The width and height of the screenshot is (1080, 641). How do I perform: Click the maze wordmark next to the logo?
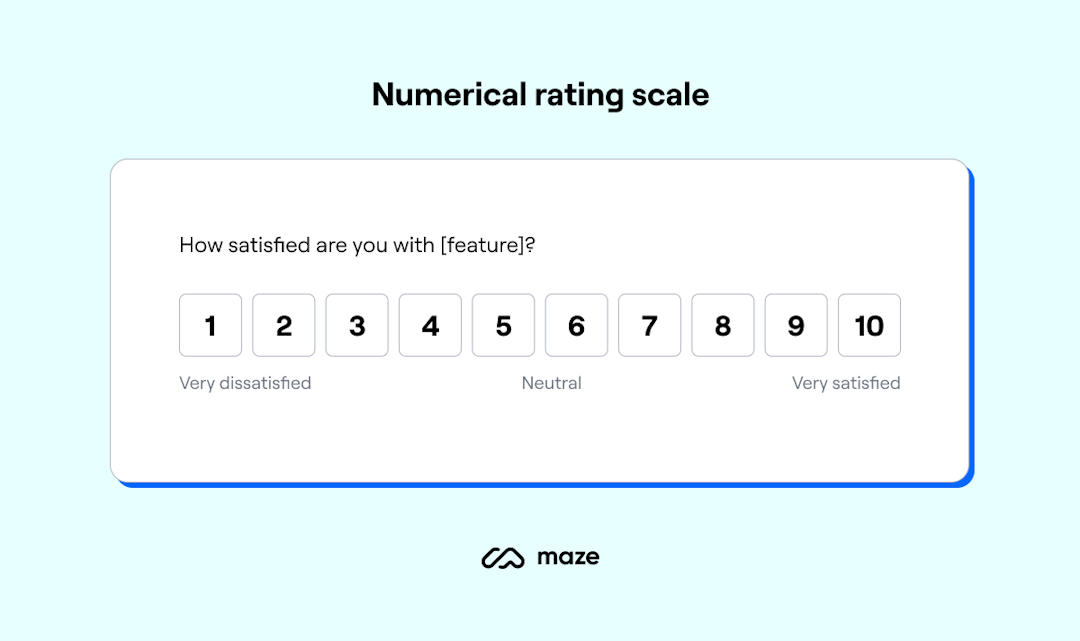coord(568,557)
